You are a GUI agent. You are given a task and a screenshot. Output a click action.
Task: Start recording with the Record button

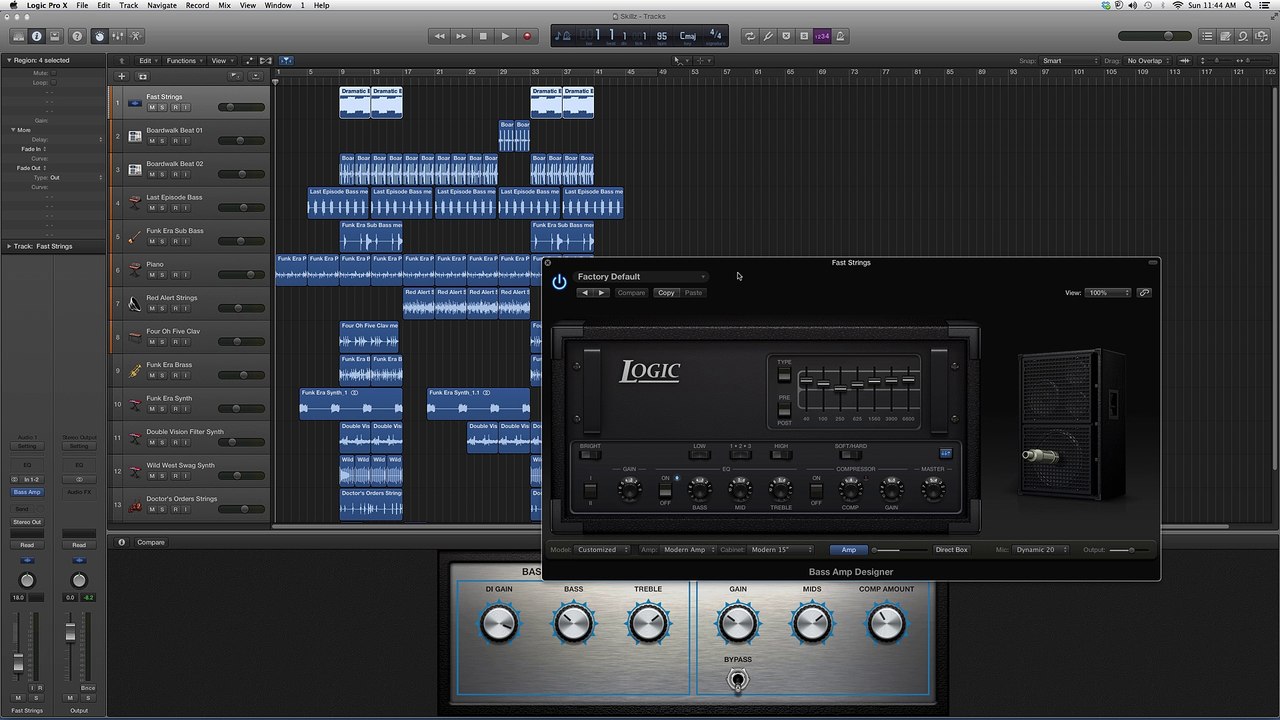527,36
